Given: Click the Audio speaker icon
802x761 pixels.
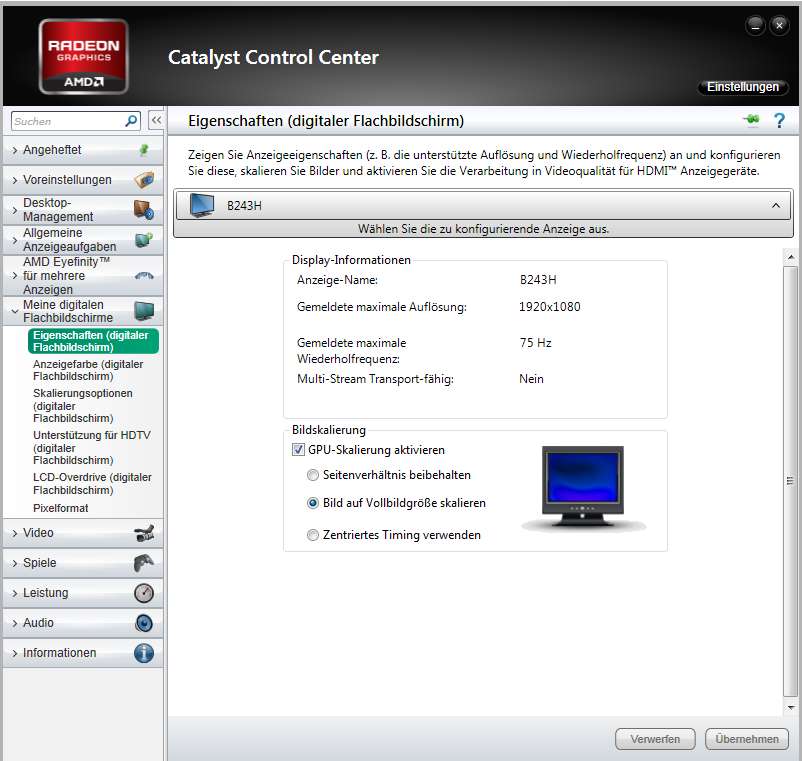Looking at the screenshot, I should [144, 623].
